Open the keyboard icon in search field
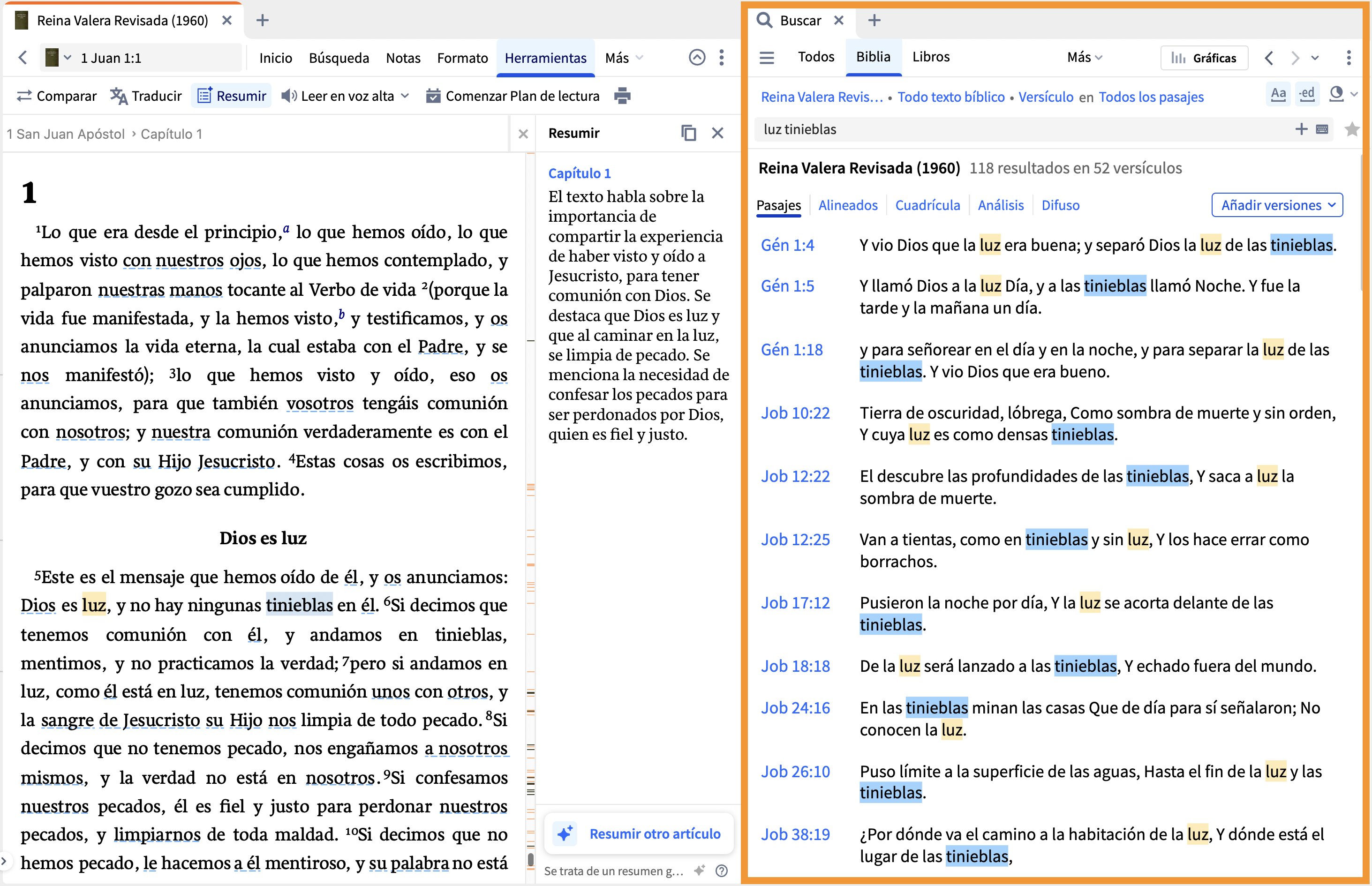The height and width of the screenshot is (886, 1372). coord(1322,129)
